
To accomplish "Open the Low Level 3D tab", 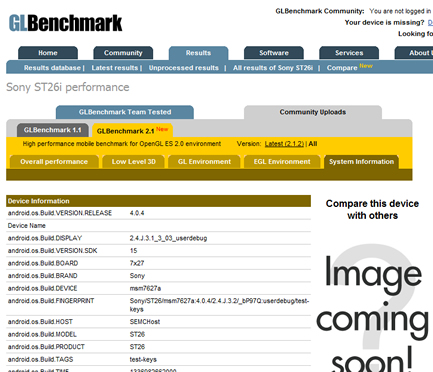I will click(134, 162).
